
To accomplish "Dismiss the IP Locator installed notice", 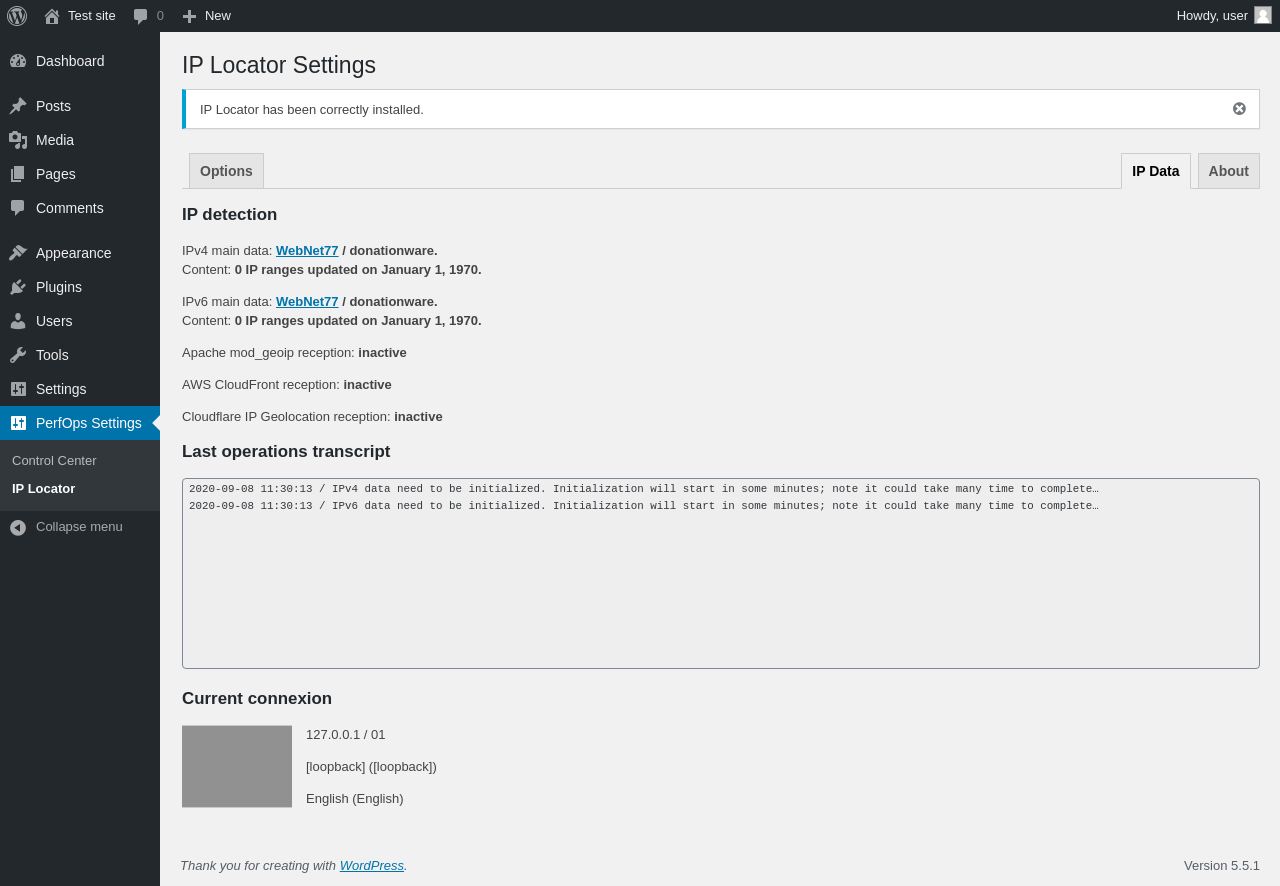I will pos(1239,109).
